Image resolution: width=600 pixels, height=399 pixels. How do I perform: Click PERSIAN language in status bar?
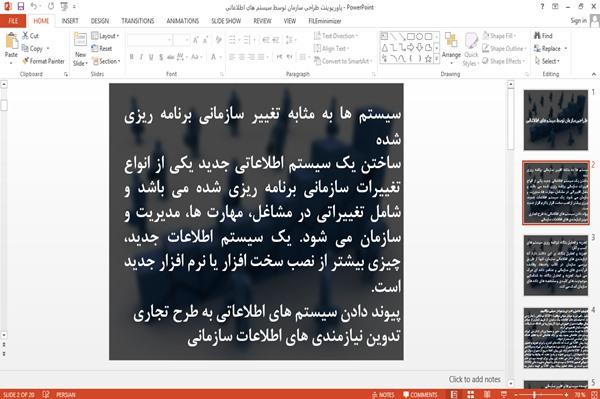(66, 395)
